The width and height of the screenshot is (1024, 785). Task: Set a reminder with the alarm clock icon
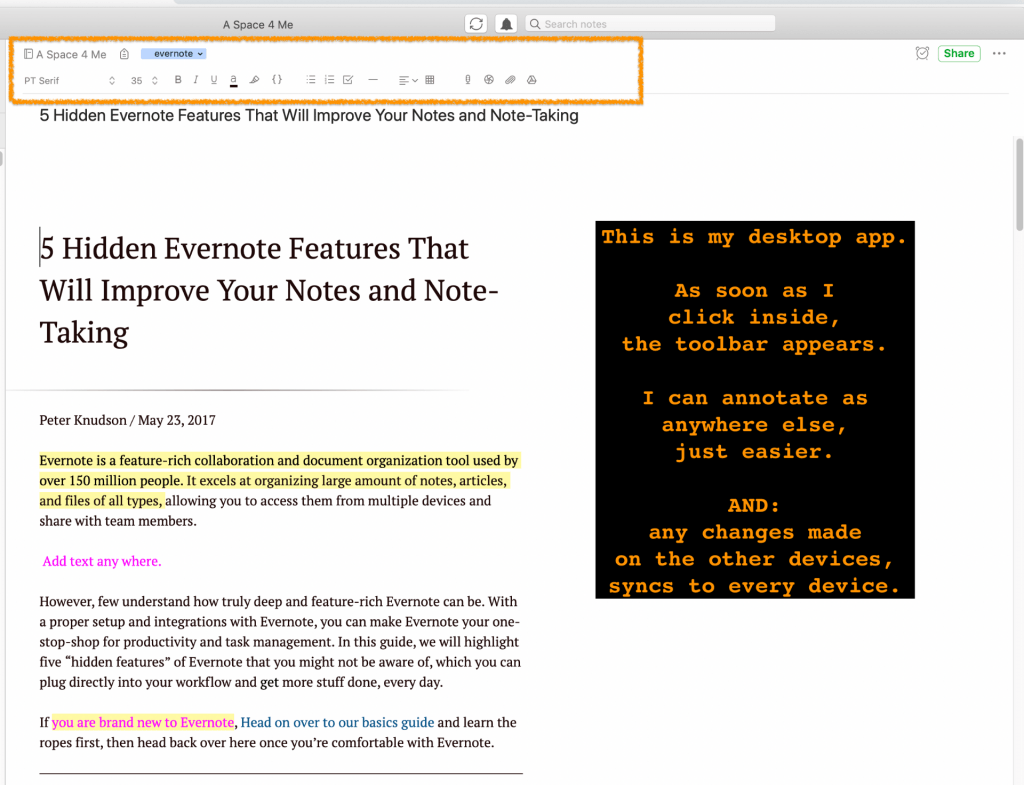[922, 54]
